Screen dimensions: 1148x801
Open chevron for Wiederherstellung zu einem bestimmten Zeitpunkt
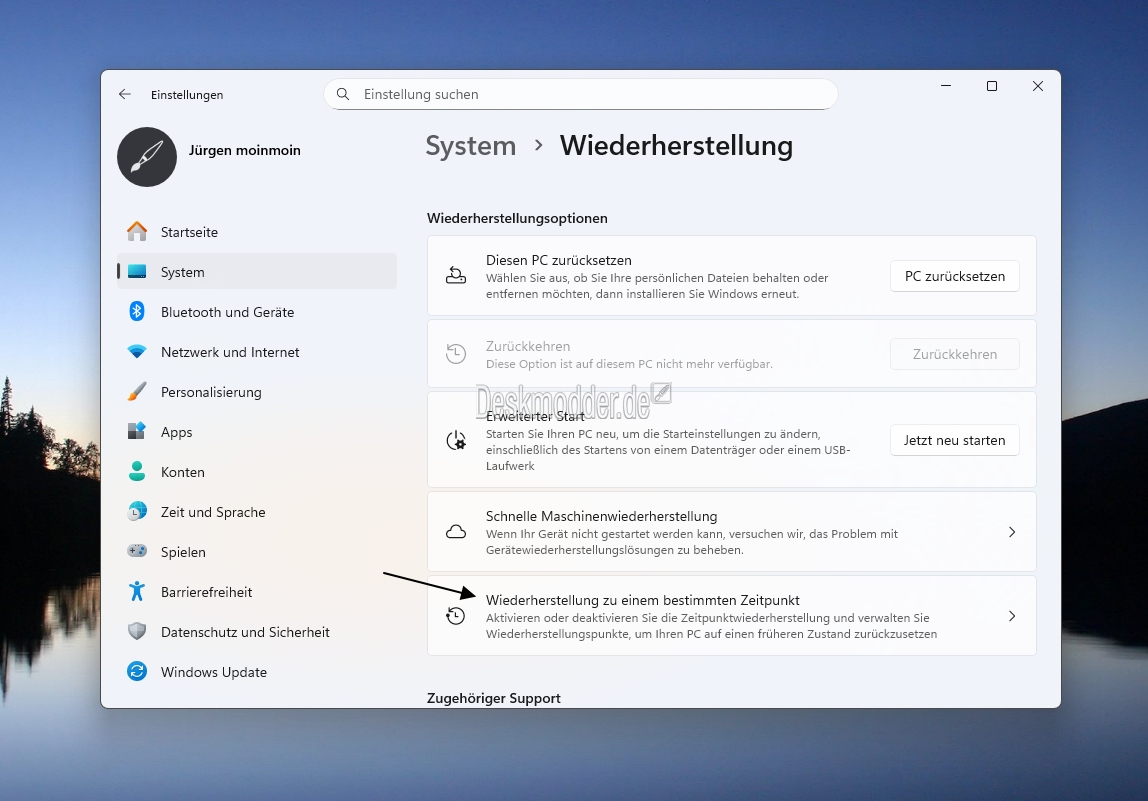coord(1011,616)
